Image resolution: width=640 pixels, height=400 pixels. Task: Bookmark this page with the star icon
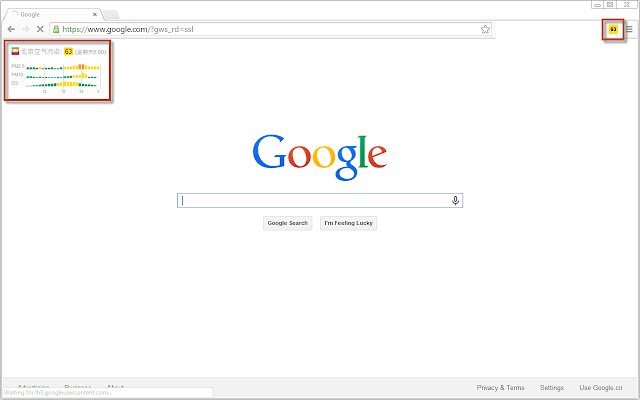click(485, 29)
